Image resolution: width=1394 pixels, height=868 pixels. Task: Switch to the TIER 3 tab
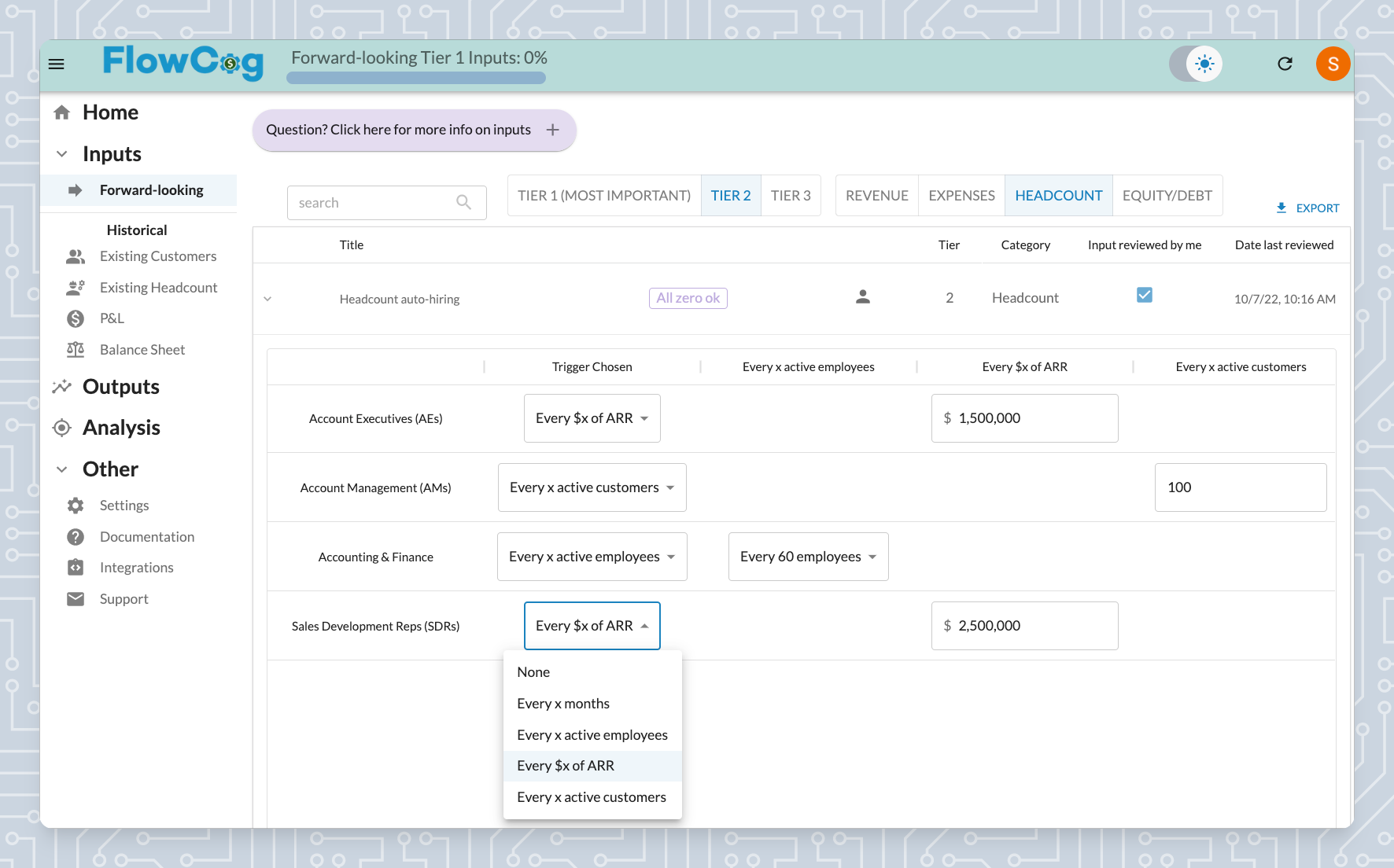click(791, 196)
